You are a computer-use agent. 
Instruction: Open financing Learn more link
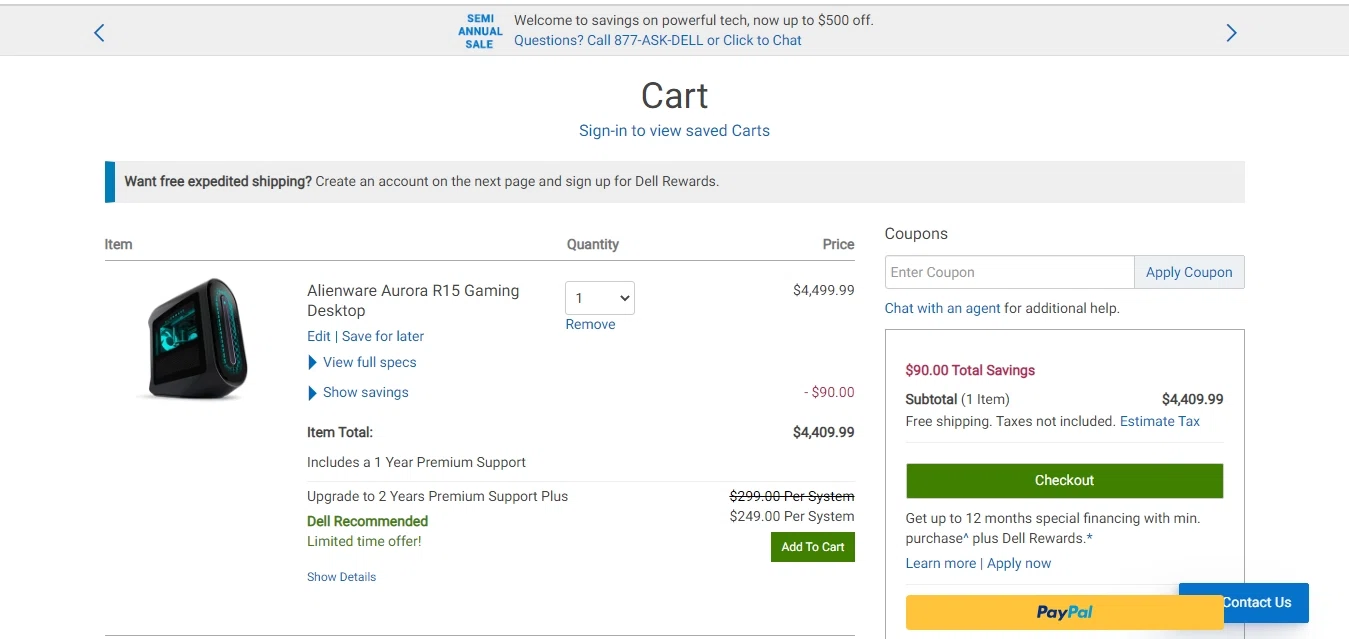tap(941, 563)
